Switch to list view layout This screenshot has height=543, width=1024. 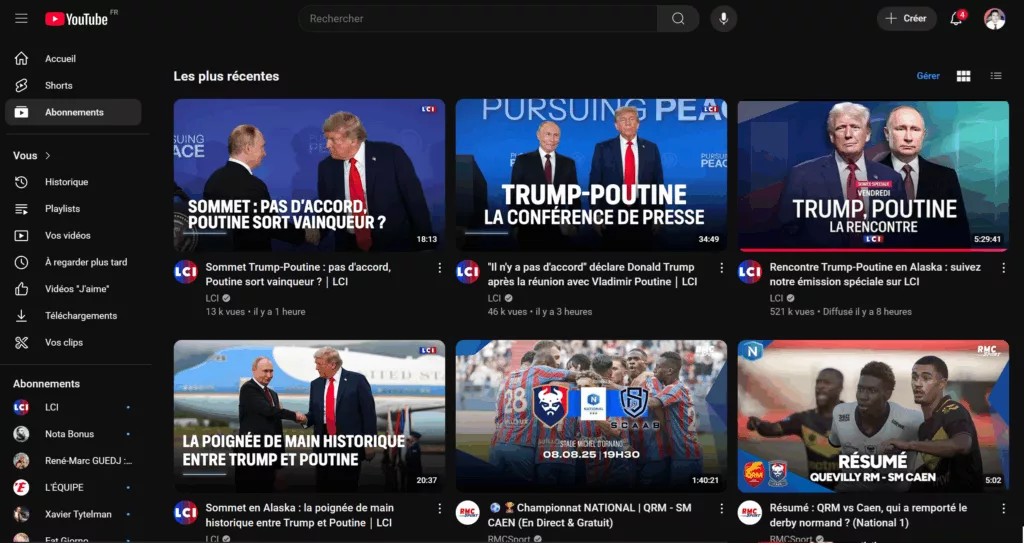pos(996,76)
